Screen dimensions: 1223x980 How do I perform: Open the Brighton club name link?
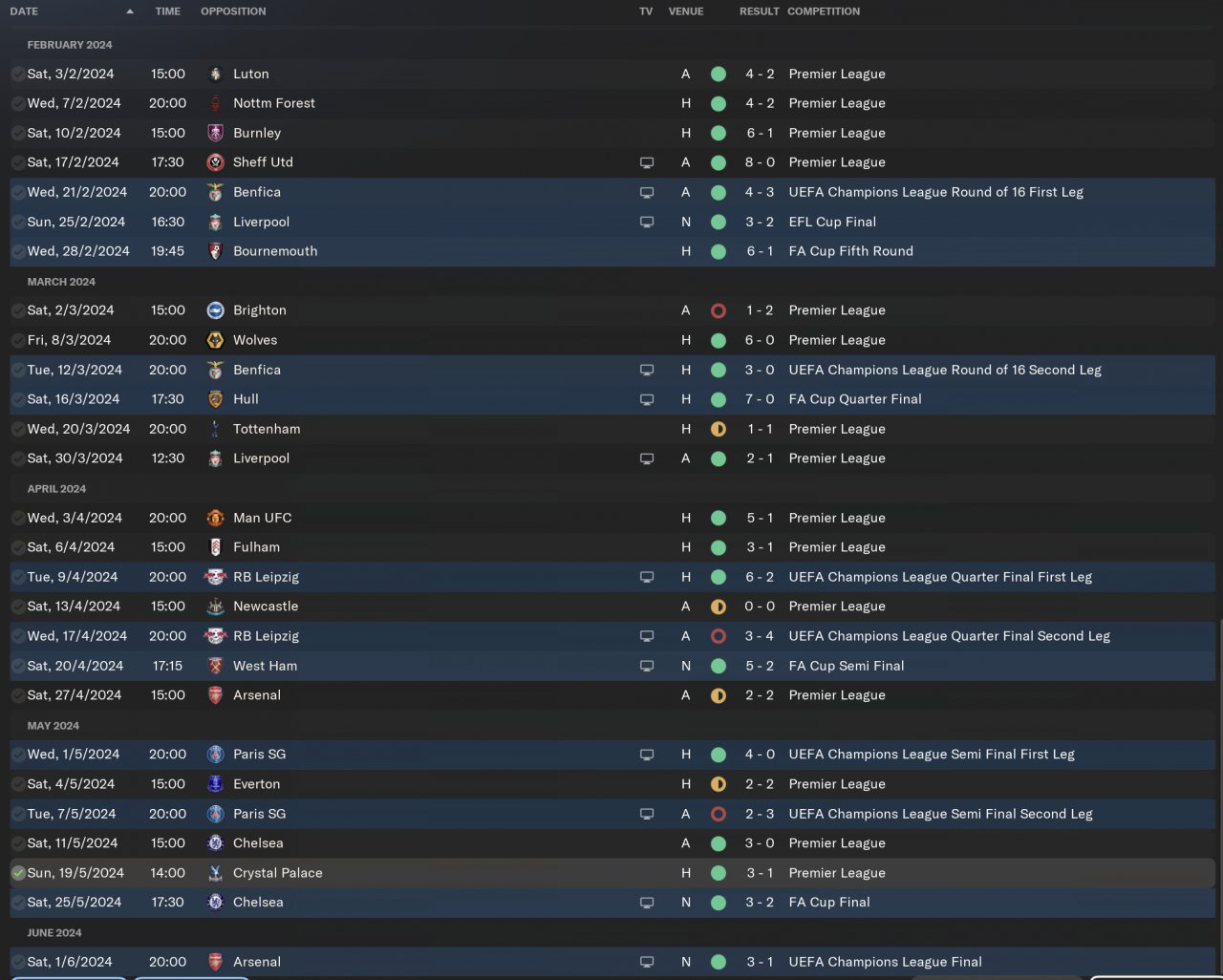260,310
